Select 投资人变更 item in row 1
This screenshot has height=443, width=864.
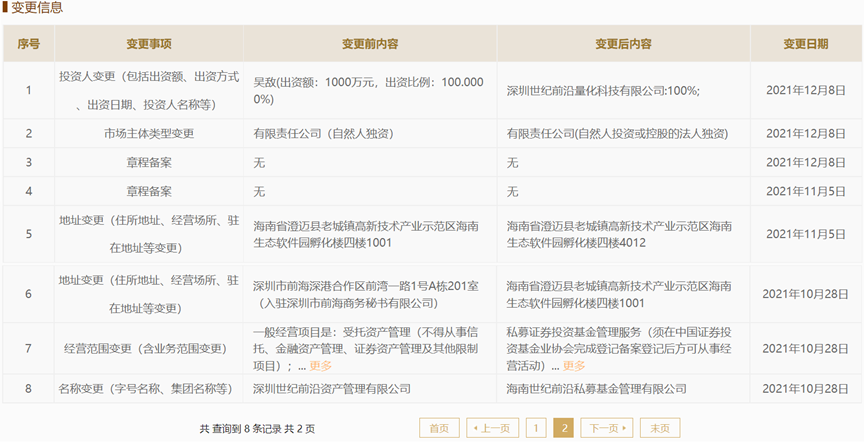(x=149, y=90)
